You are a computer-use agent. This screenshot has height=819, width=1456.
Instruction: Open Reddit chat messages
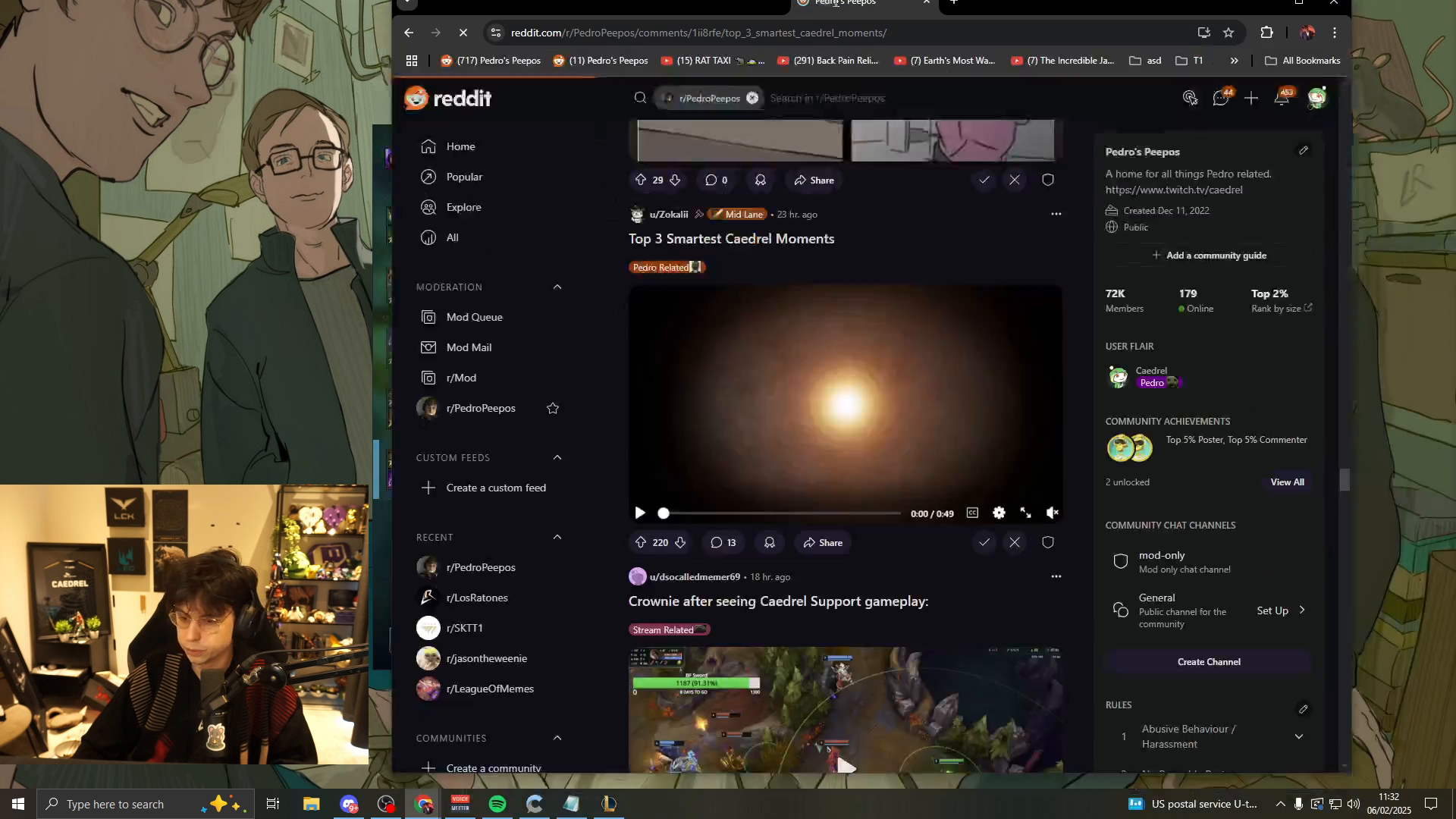(x=1221, y=98)
